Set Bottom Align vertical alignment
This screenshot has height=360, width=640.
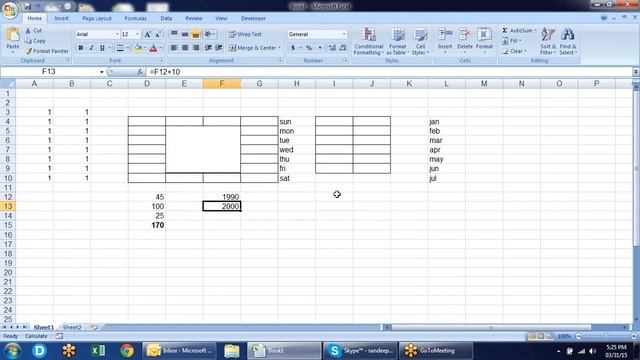[x=196, y=34]
